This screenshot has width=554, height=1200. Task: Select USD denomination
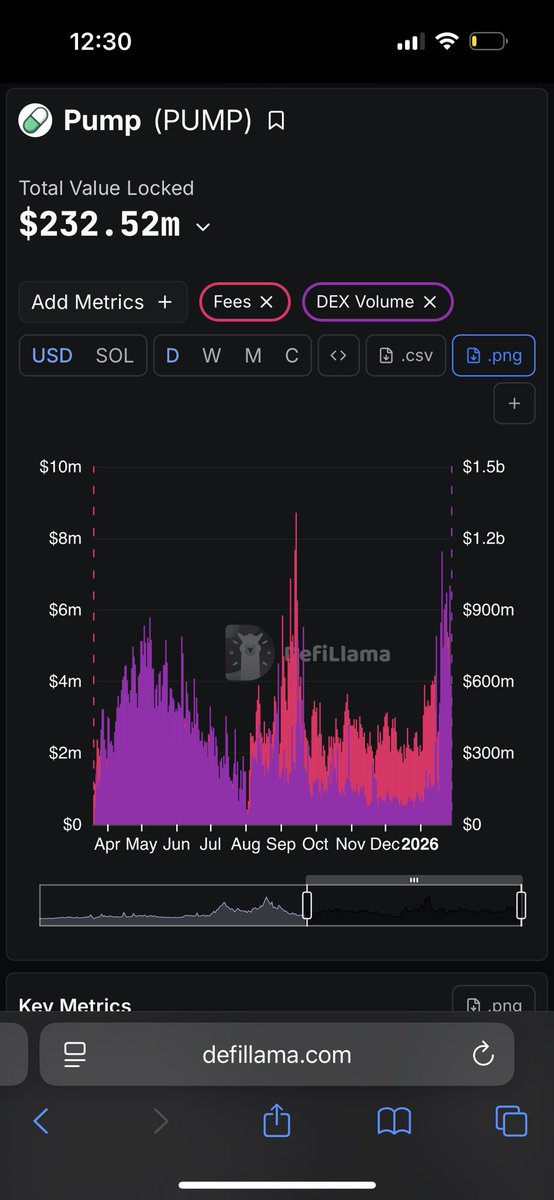pos(52,356)
